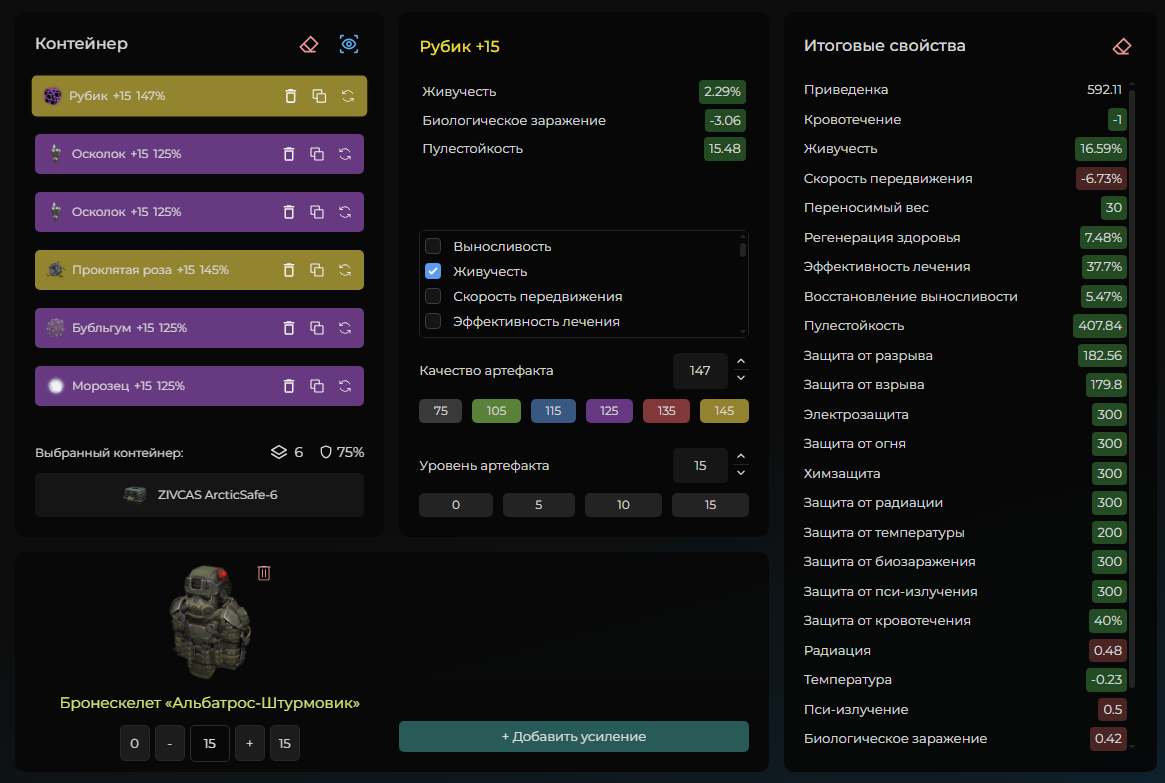The image size is (1165, 783).
Task: Delete the Бубльгум +15 artifact
Action: click(289, 328)
